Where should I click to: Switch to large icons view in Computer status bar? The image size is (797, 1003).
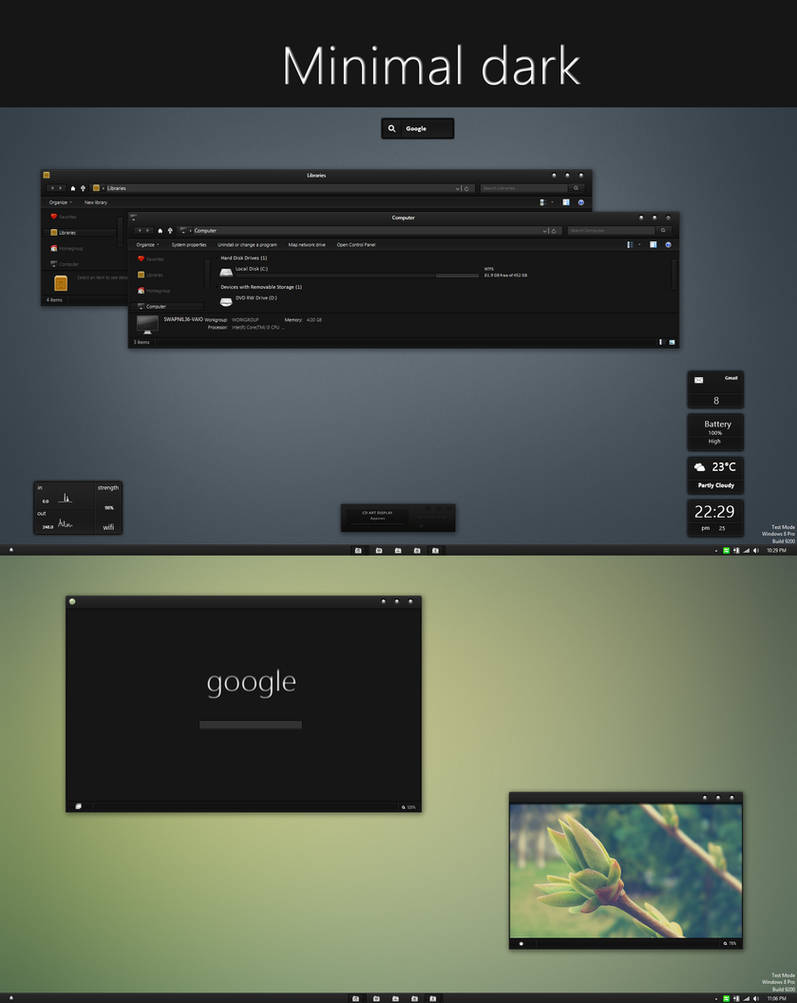(x=672, y=342)
